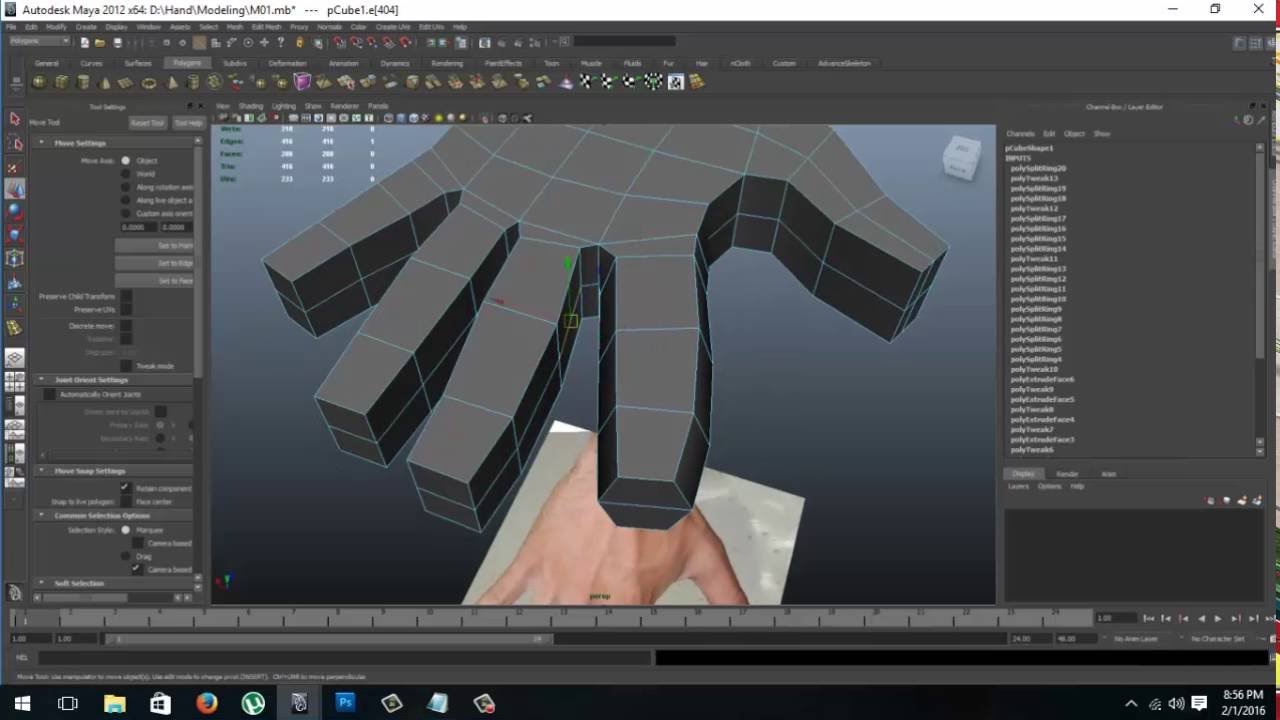Select polyExtrudeFace6 in channel box inputs
The width and height of the screenshot is (1280, 720).
tap(1042, 379)
